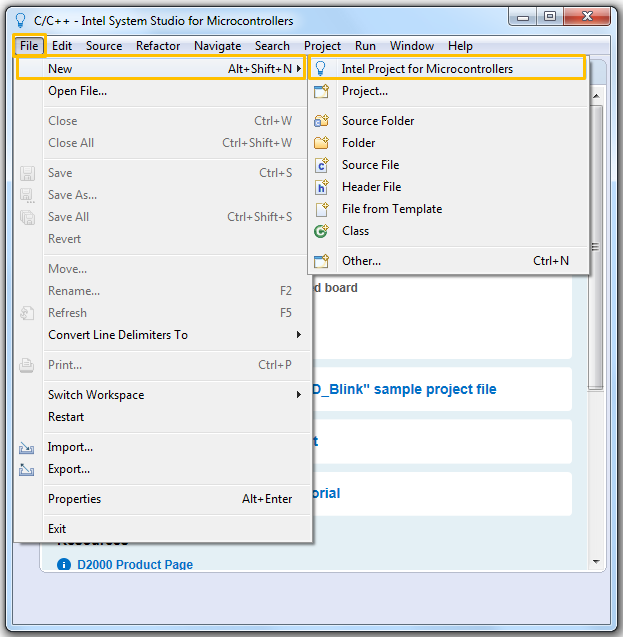
Task: Click the Import icon in File menu
Action: click(x=26, y=448)
